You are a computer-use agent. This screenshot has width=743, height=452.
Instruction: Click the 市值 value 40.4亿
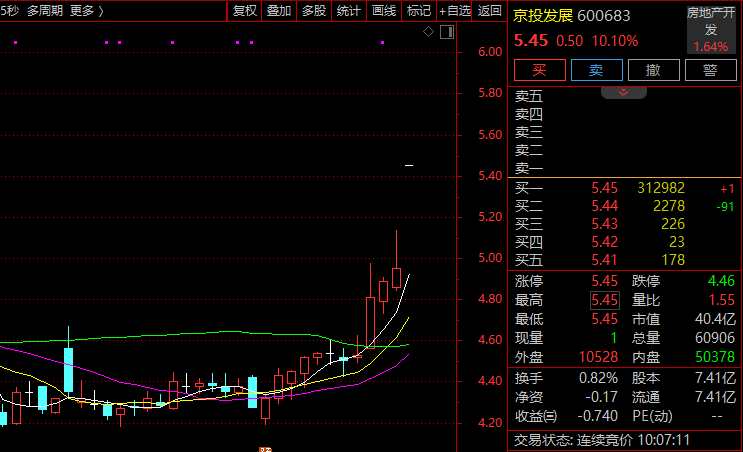coord(715,319)
